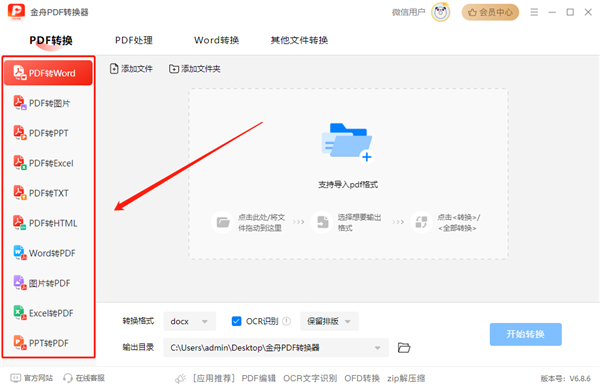600x390 pixels.
Task: Choose the 图片转PDF sidebar icon
Action: click(20, 283)
